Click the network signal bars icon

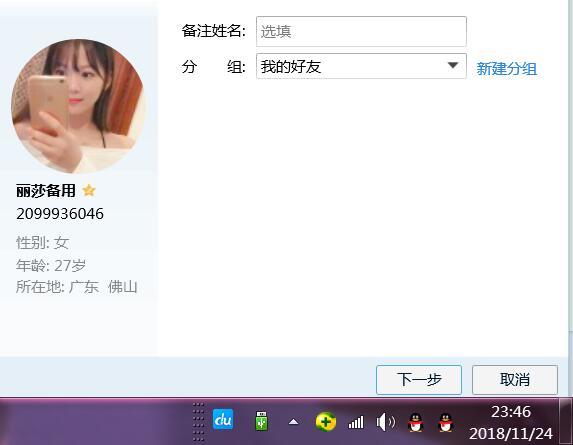click(x=356, y=422)
